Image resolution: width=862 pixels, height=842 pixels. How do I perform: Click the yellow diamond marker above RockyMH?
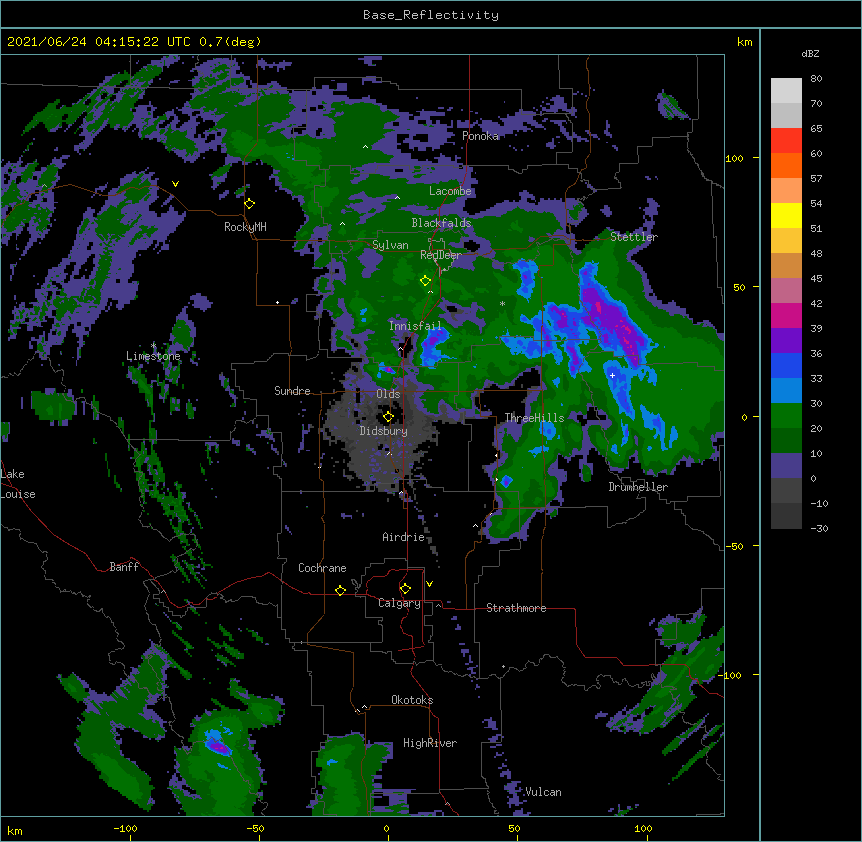click(x=250, y=204)
